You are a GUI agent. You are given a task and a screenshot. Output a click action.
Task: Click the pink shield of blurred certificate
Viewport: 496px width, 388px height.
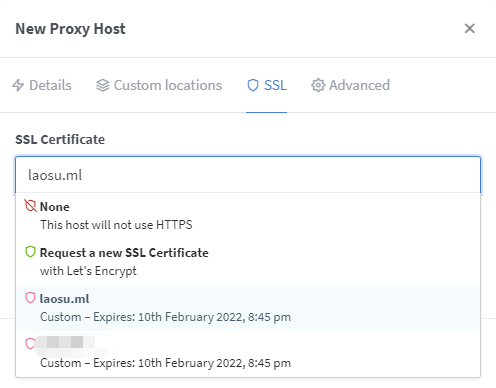(x=30, y=344)
